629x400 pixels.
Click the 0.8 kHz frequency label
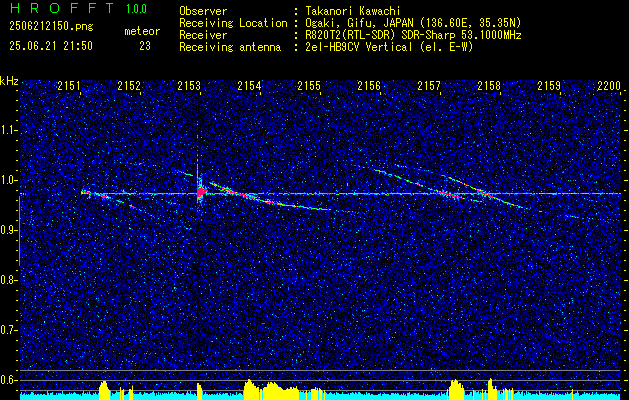pyautogui.click(x=9, y=280)
